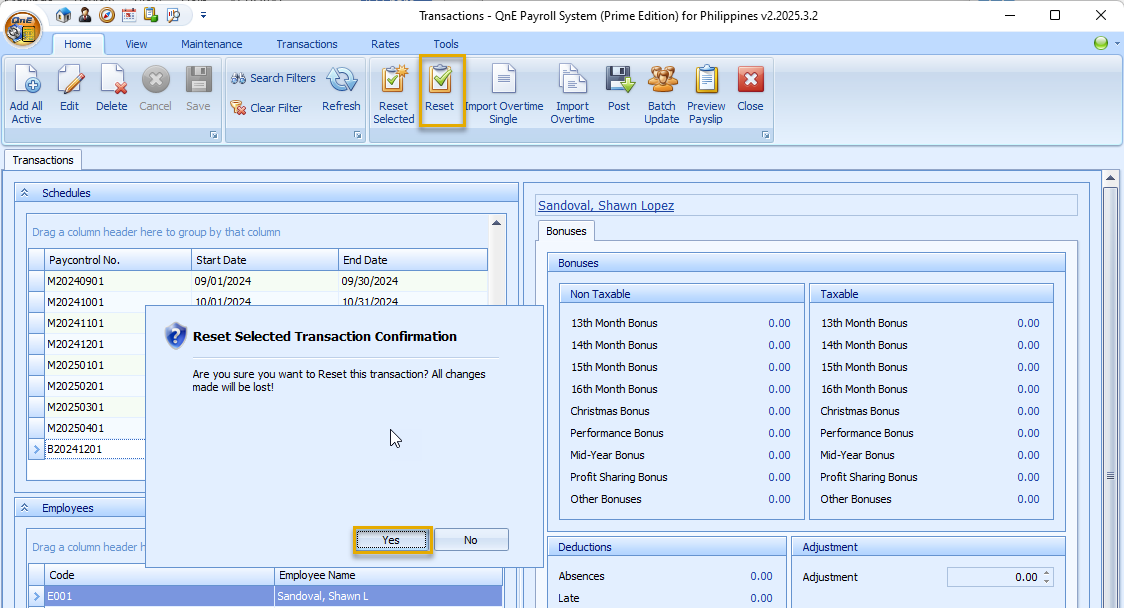This screenshot has height=608, width=1124.
Task: Open the Tools ribbon tab
Action: (x=445, y=44)
